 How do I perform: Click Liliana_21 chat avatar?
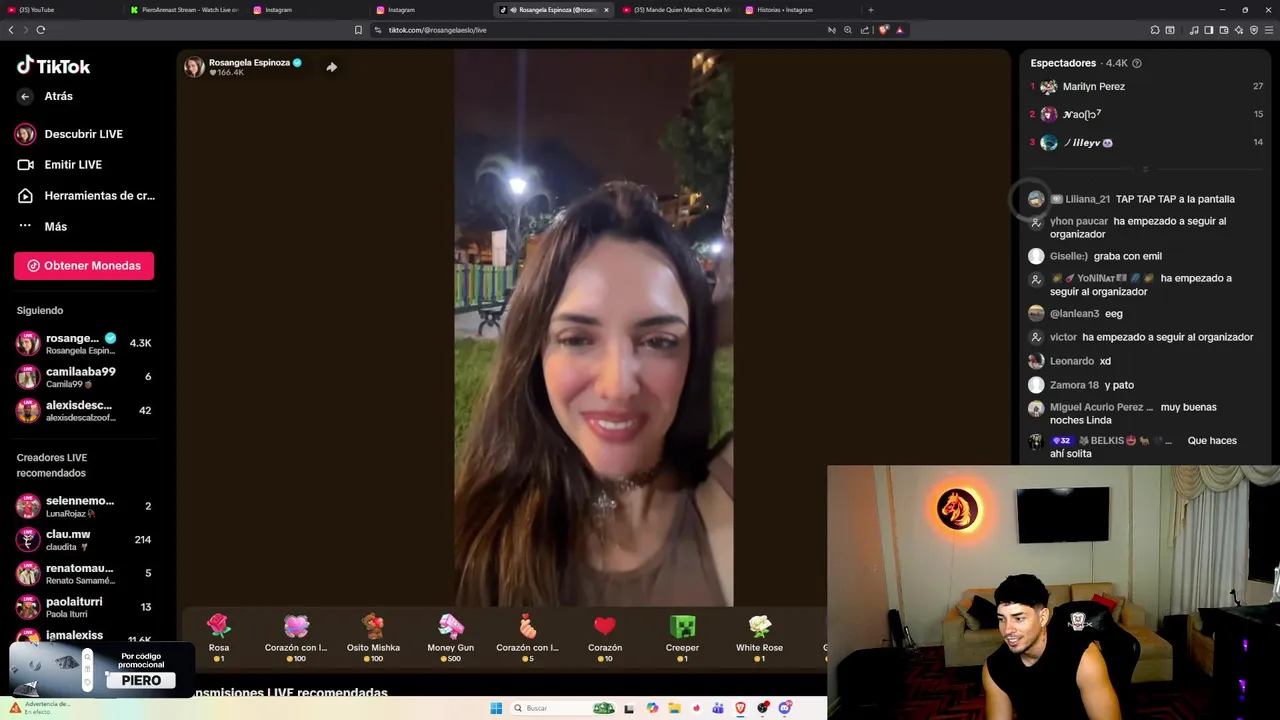[1036, 199]
